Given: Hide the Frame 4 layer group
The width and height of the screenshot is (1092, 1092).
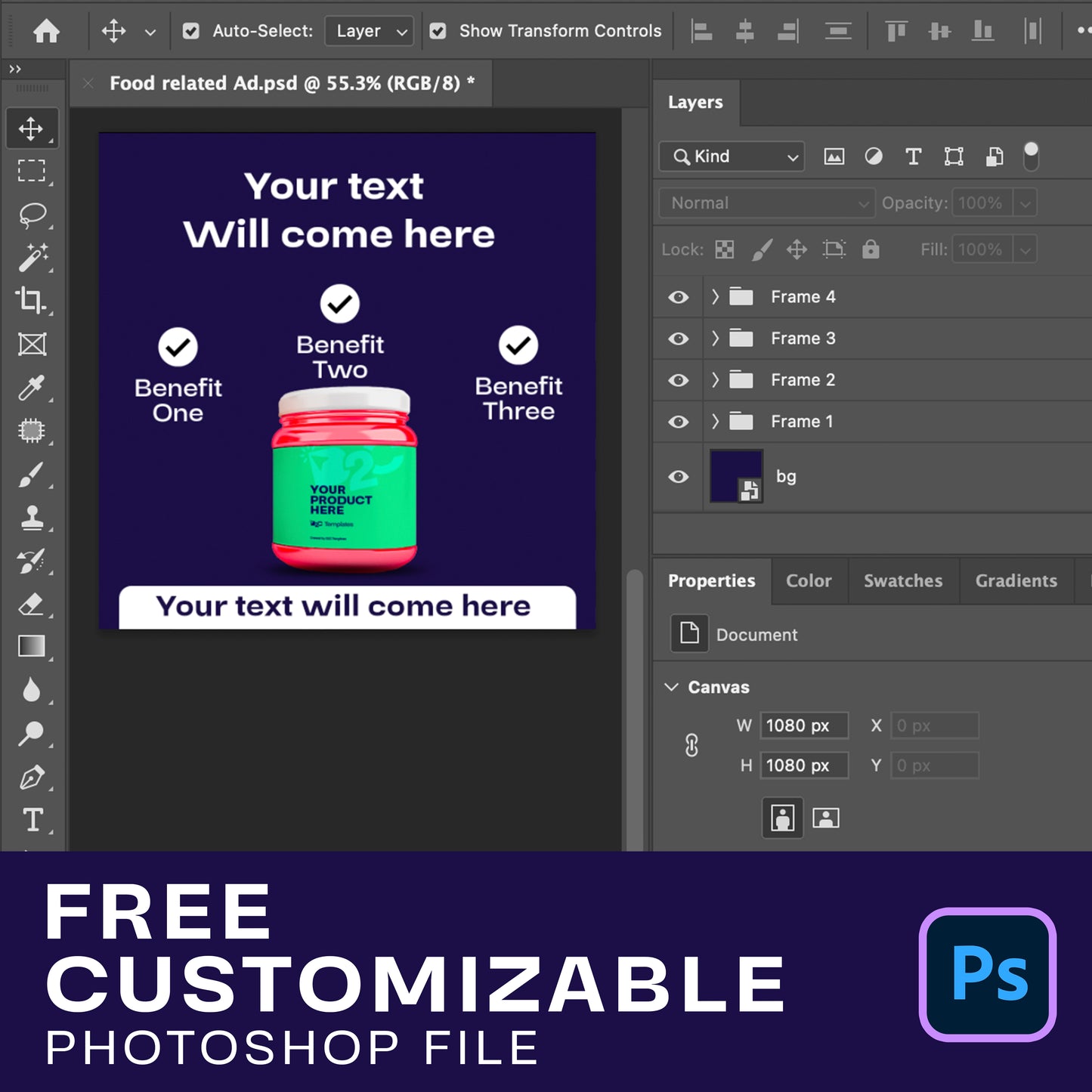Looking at the screenshot, I should pos(678,297).
